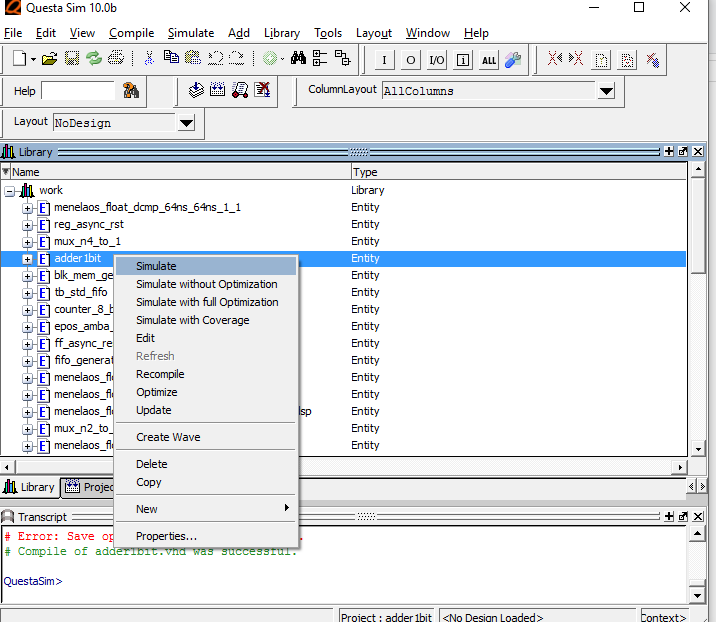
Task: Switch to the Project tab
Action: pos(88,487)
